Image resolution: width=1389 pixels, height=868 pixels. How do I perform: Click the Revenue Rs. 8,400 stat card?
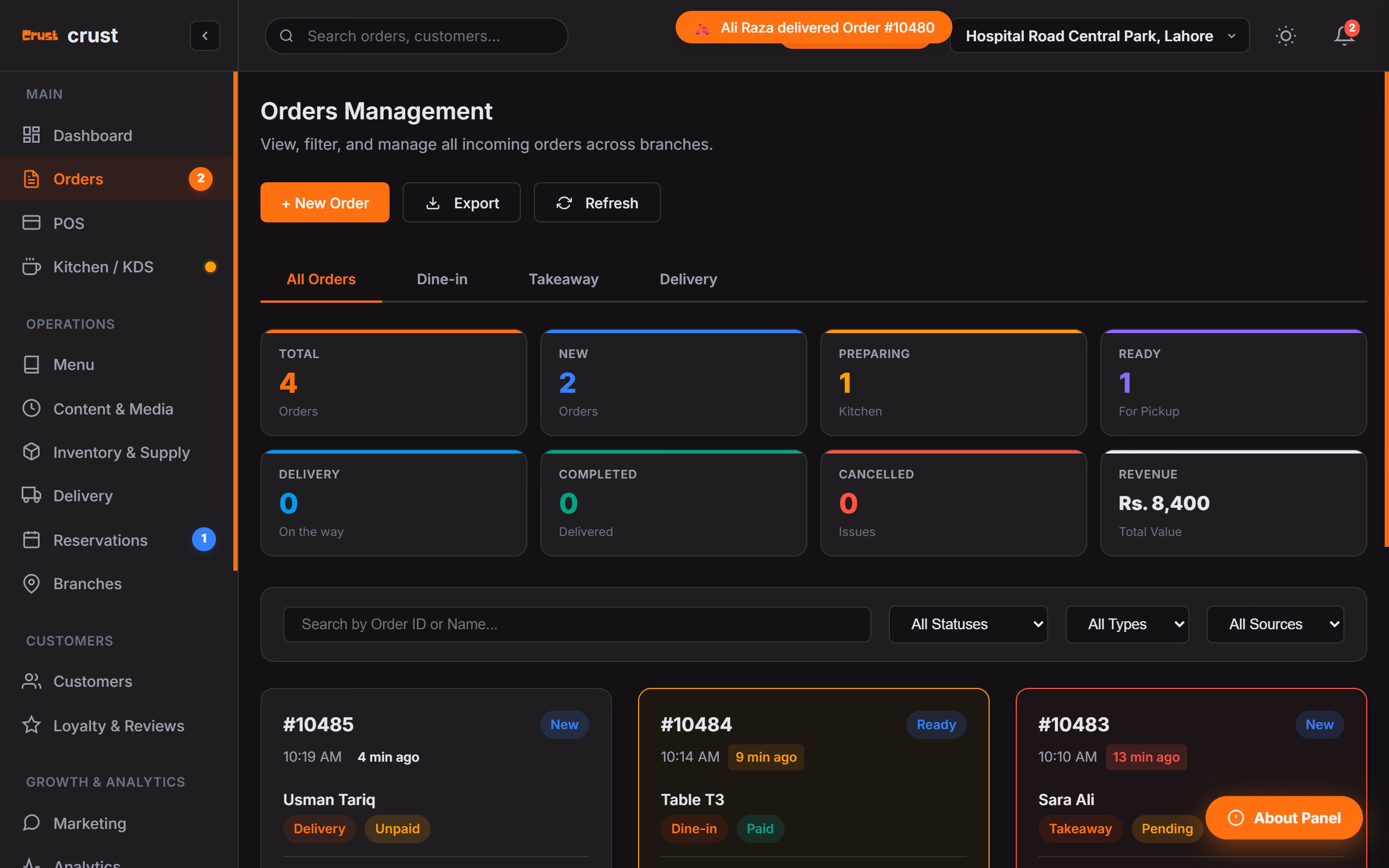coord(1233,503)
